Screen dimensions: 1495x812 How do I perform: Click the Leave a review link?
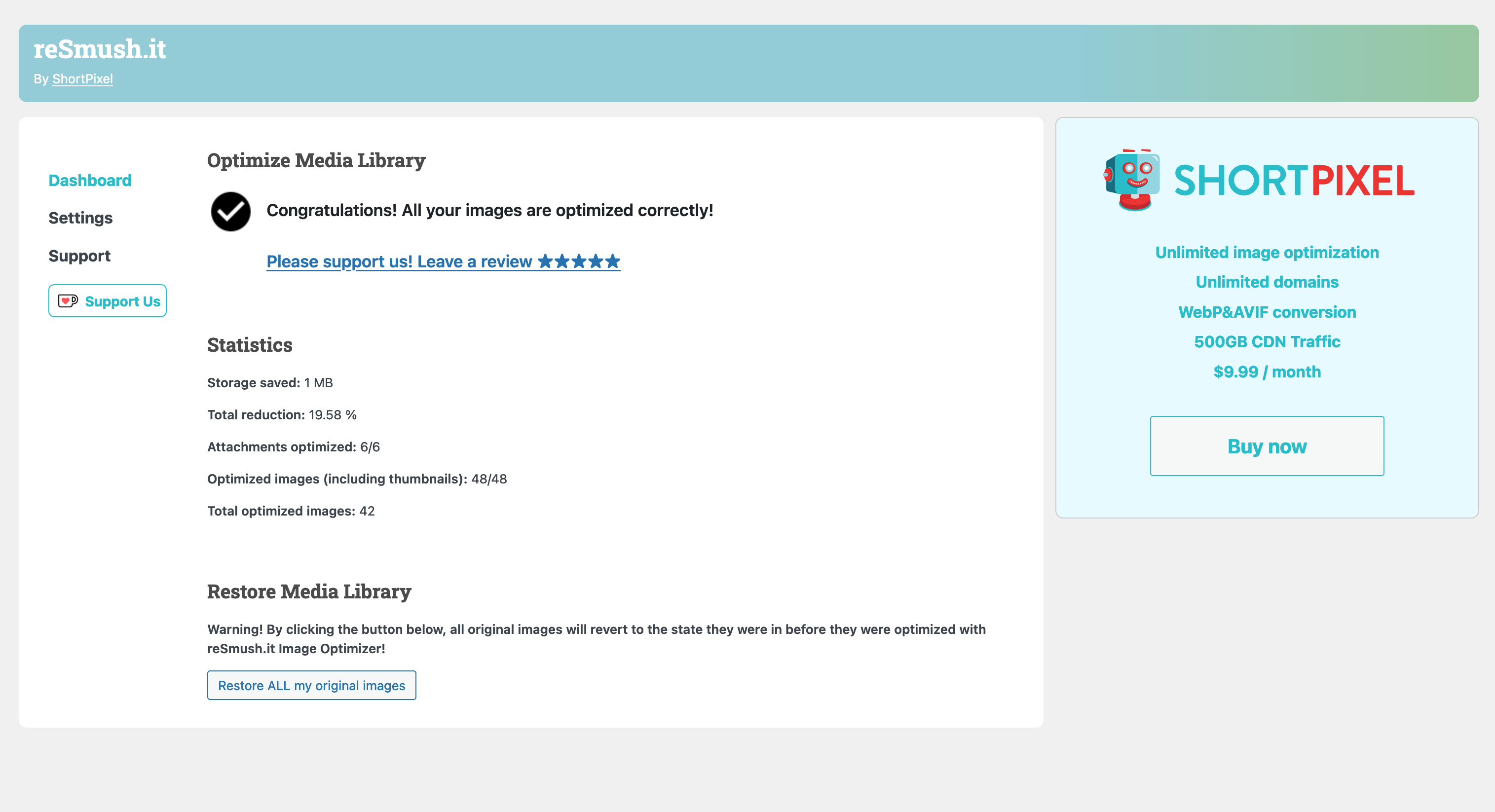pyautogui.click(x=444, y=262)
